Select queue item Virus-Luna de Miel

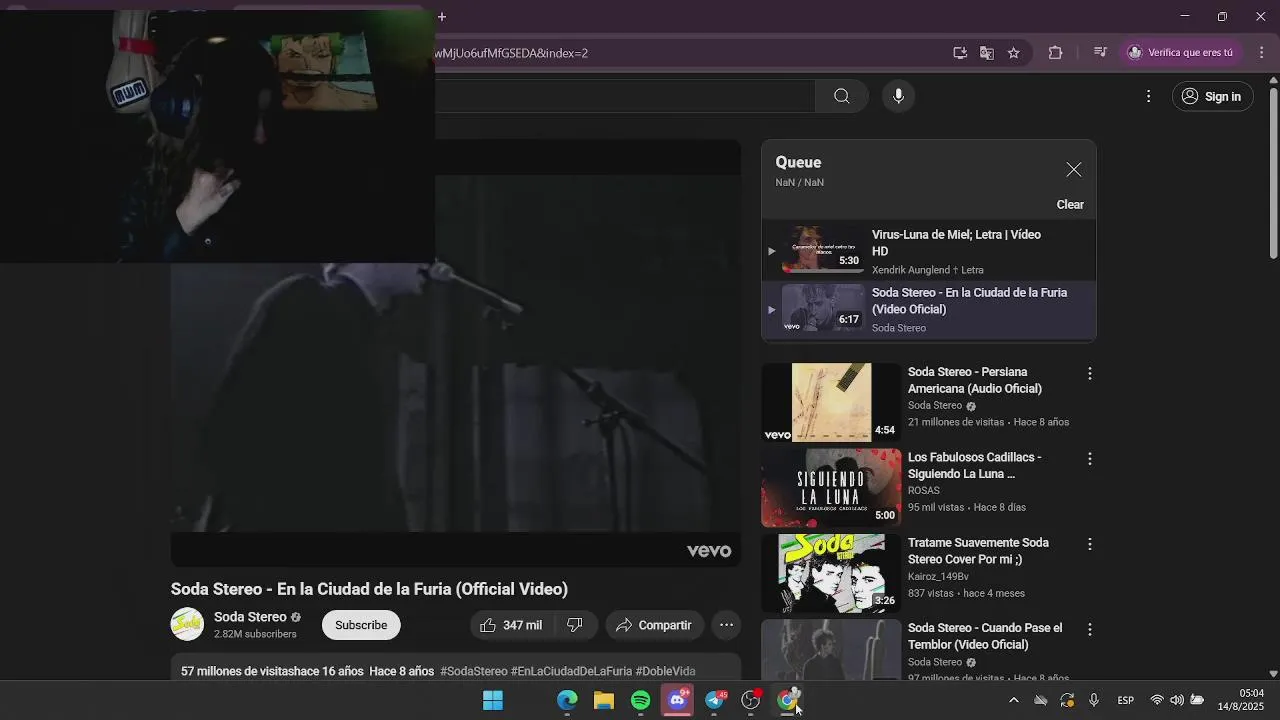tap(928, 251)
